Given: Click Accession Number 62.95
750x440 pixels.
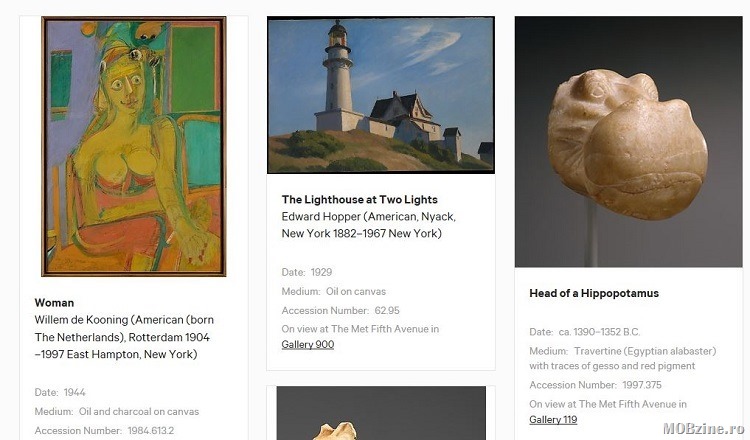Looking at the screenshot, I should coord(340,310).
